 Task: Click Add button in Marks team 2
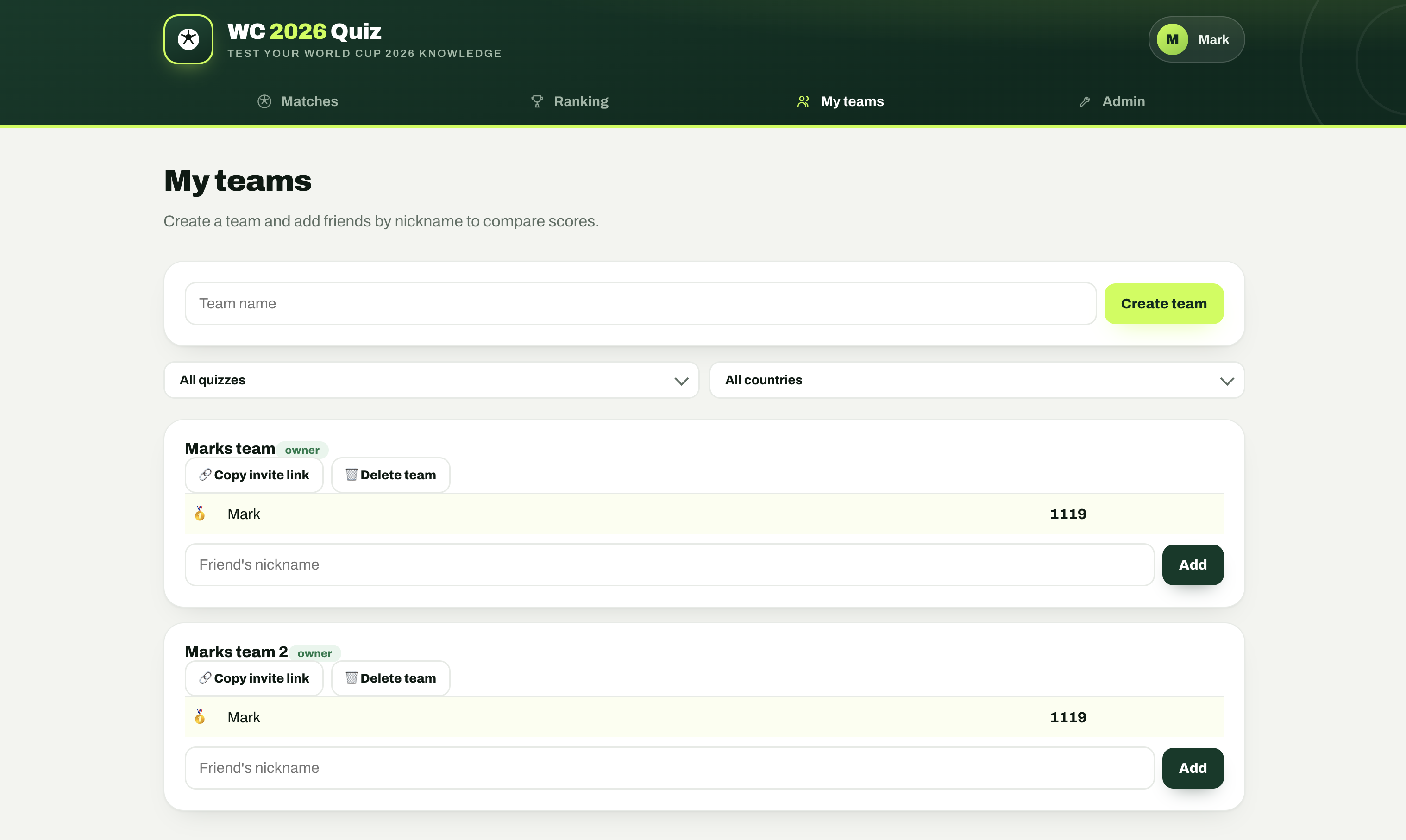[x=1193, y=768]
